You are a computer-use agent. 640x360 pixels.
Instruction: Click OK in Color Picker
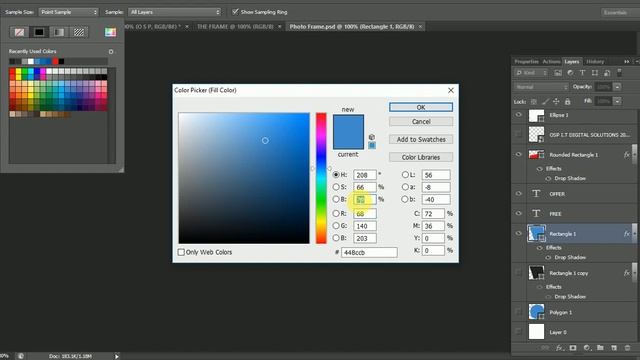click(x=421, y=107)
